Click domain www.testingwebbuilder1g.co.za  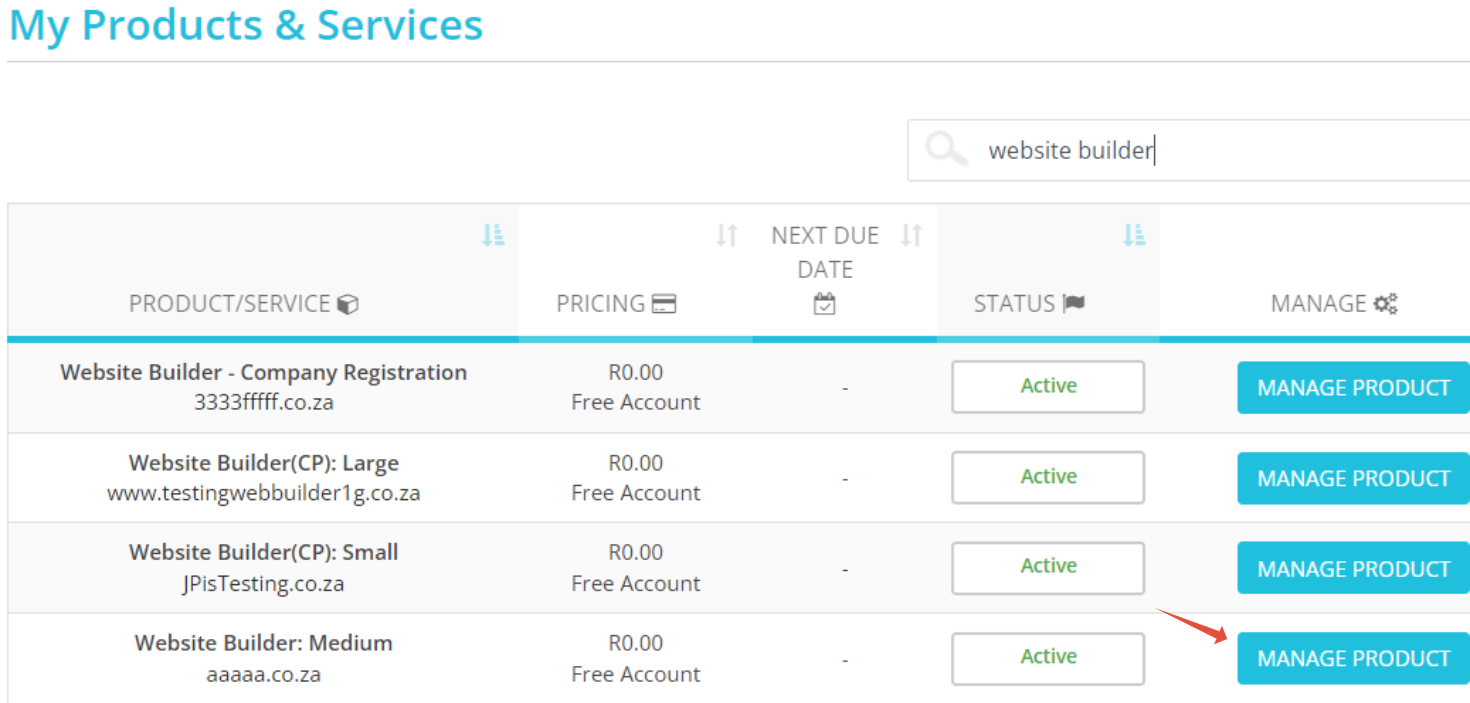tap(264, 493)
